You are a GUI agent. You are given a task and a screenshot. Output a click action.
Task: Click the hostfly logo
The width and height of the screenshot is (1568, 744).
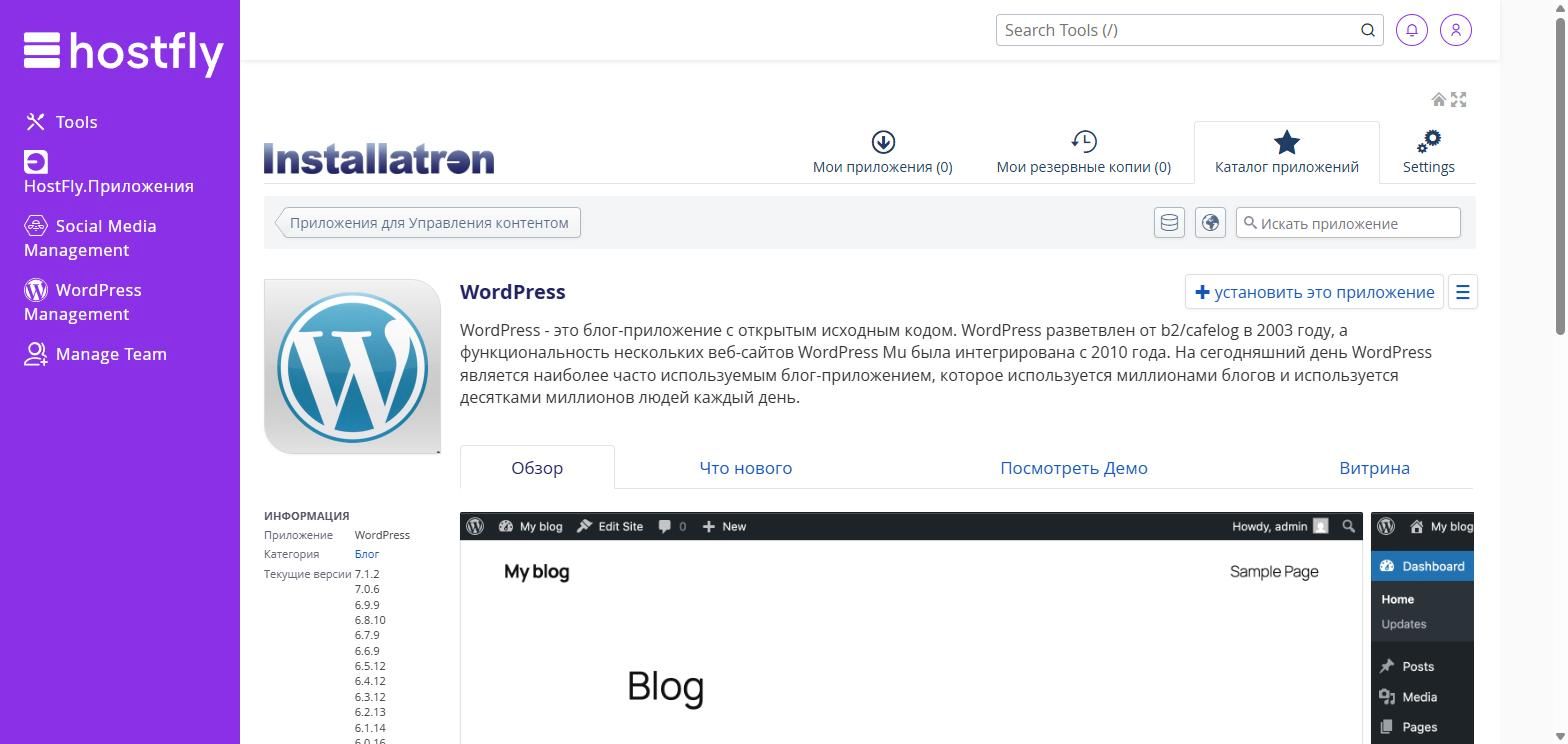123,53
